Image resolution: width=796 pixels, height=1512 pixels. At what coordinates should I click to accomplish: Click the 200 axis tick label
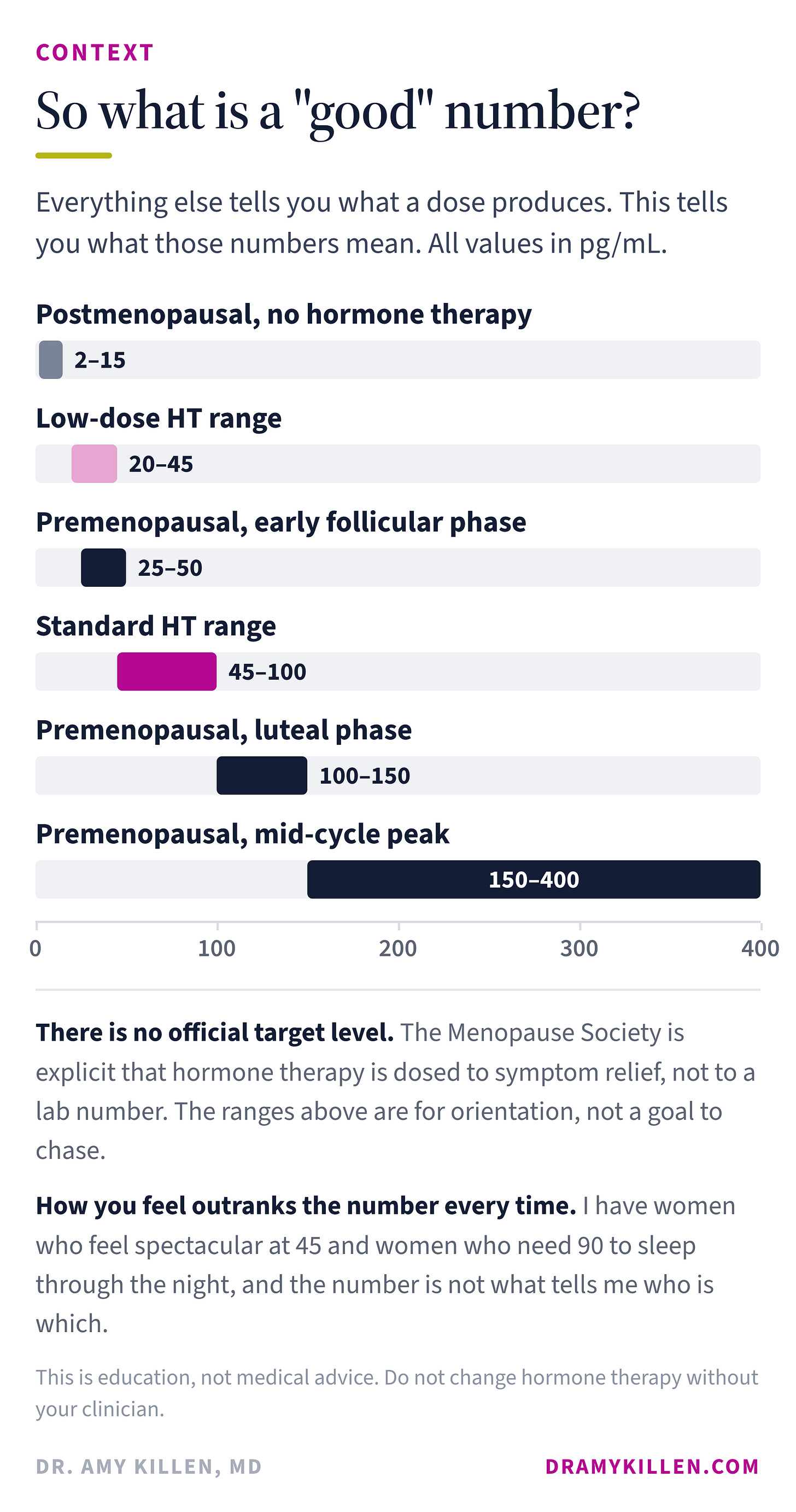398,949
